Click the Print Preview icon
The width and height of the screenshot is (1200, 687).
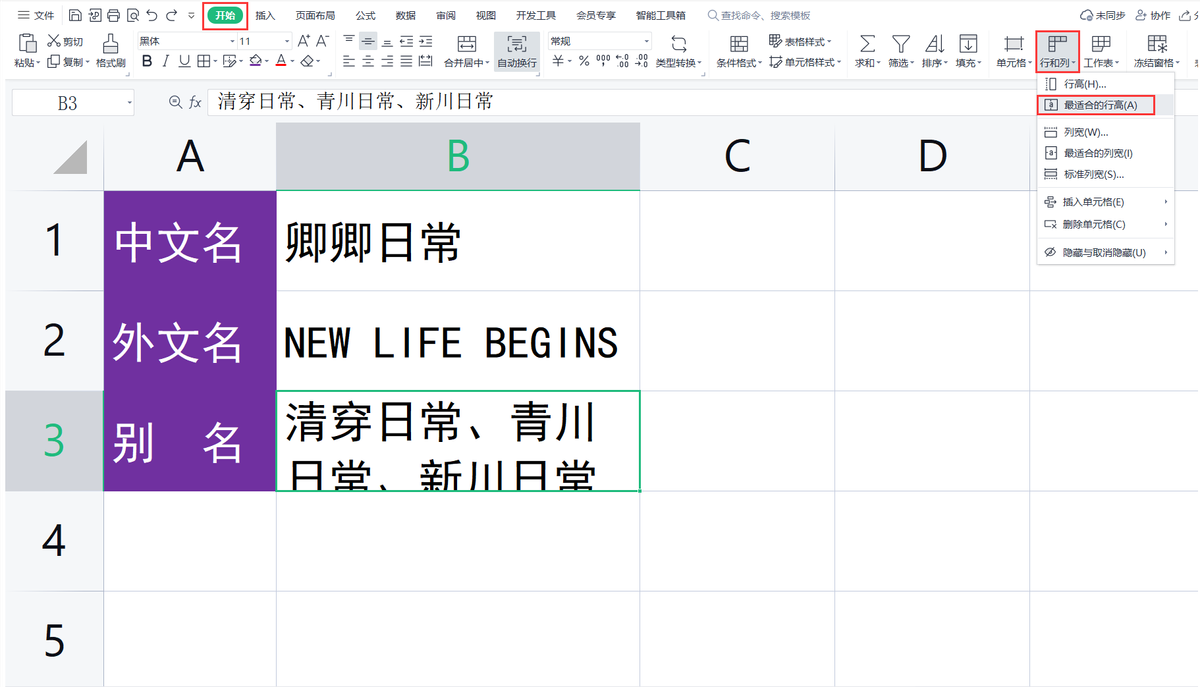[132, 16]
